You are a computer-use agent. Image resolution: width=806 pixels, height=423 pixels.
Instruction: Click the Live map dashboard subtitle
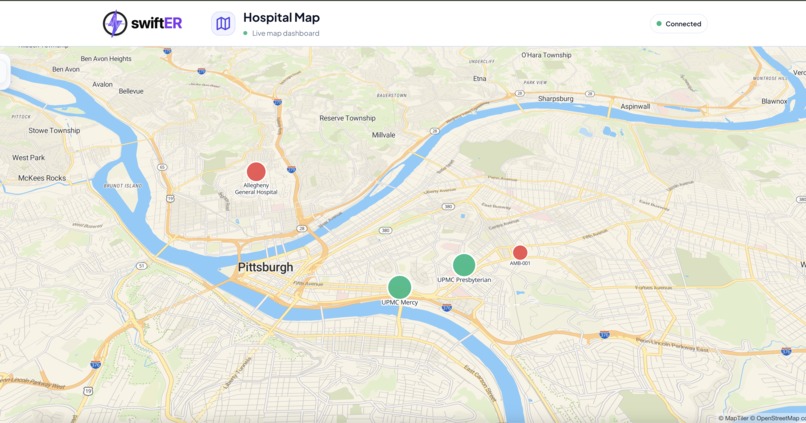[x=285, y=33]
